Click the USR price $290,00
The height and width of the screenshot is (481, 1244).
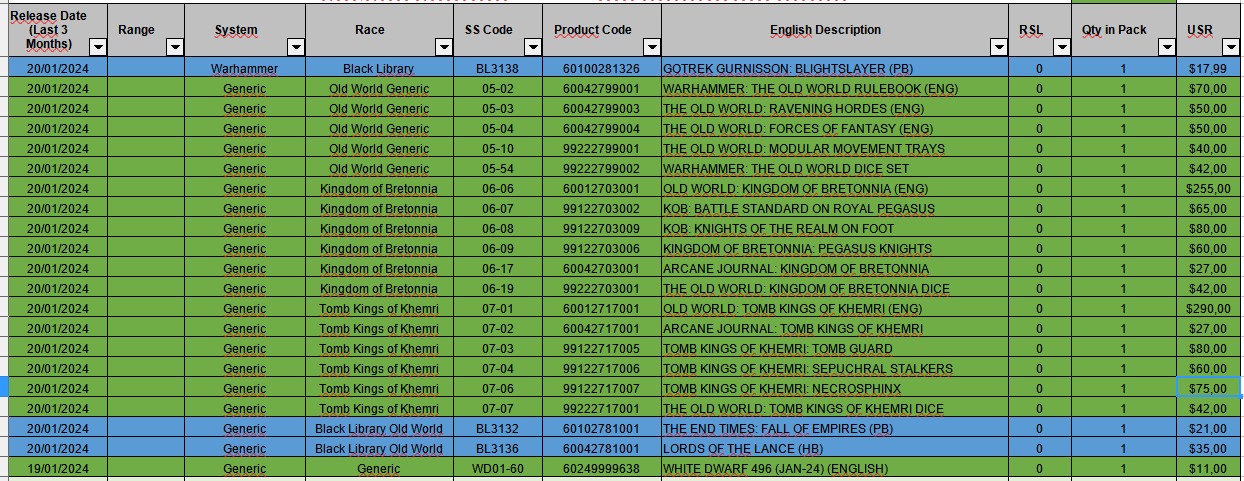(1207, 308)
